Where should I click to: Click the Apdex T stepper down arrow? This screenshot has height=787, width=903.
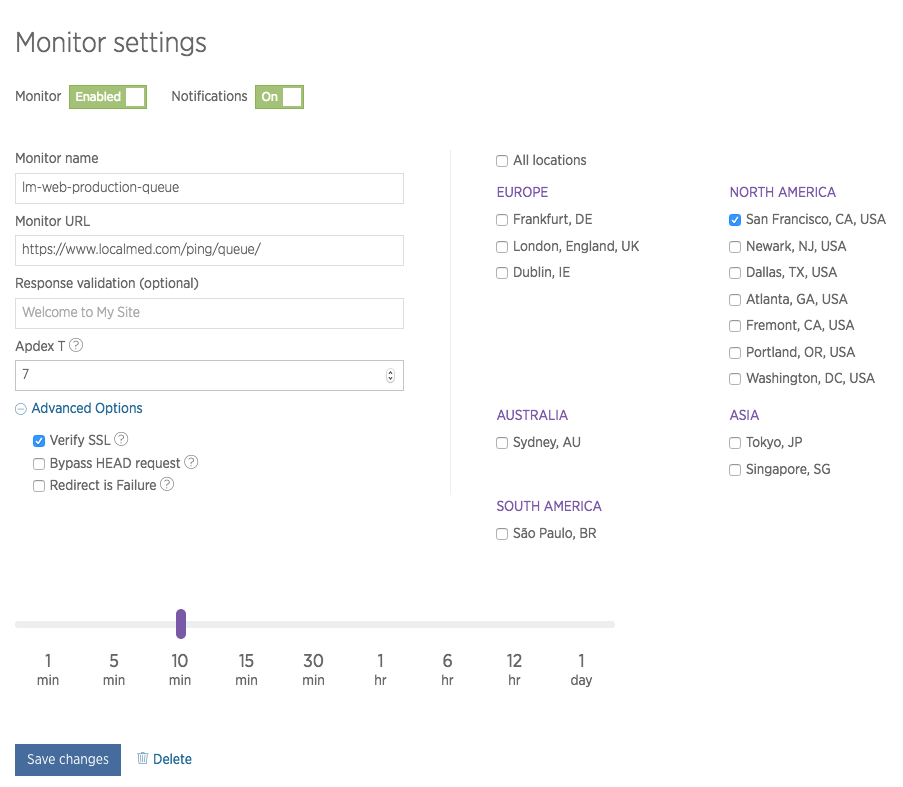(390, 380)
